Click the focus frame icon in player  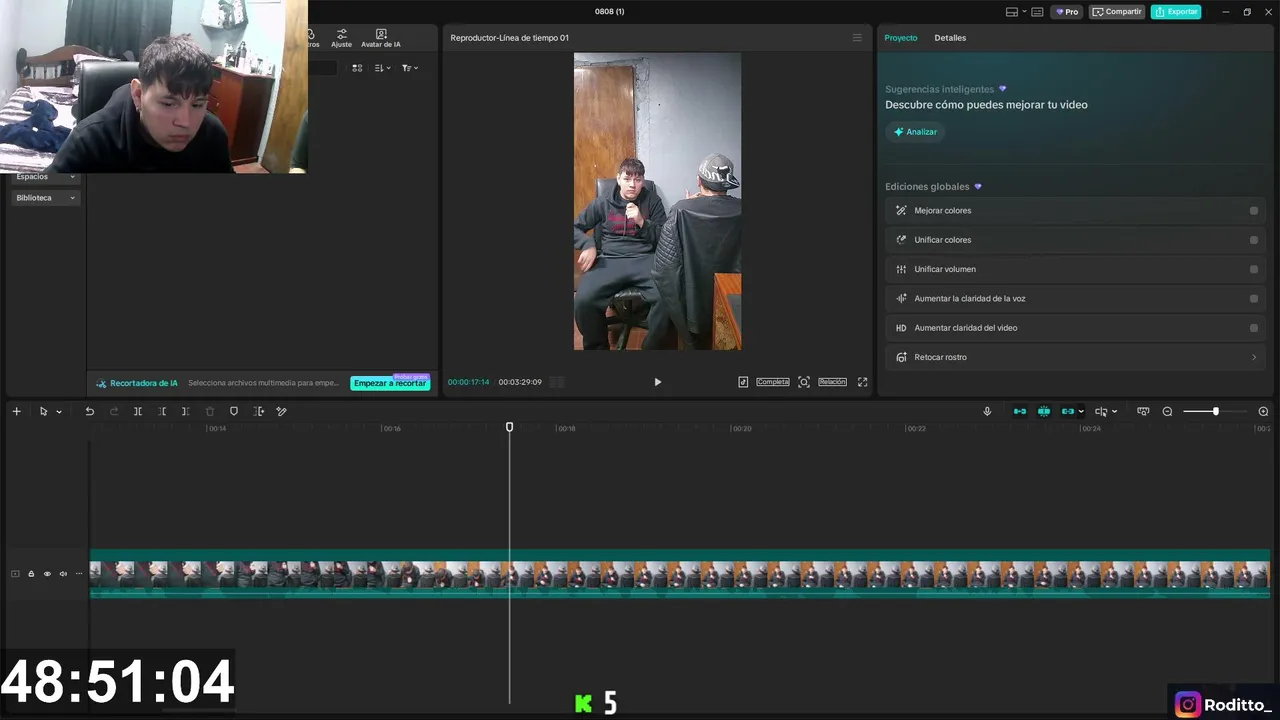pos(803,382)
